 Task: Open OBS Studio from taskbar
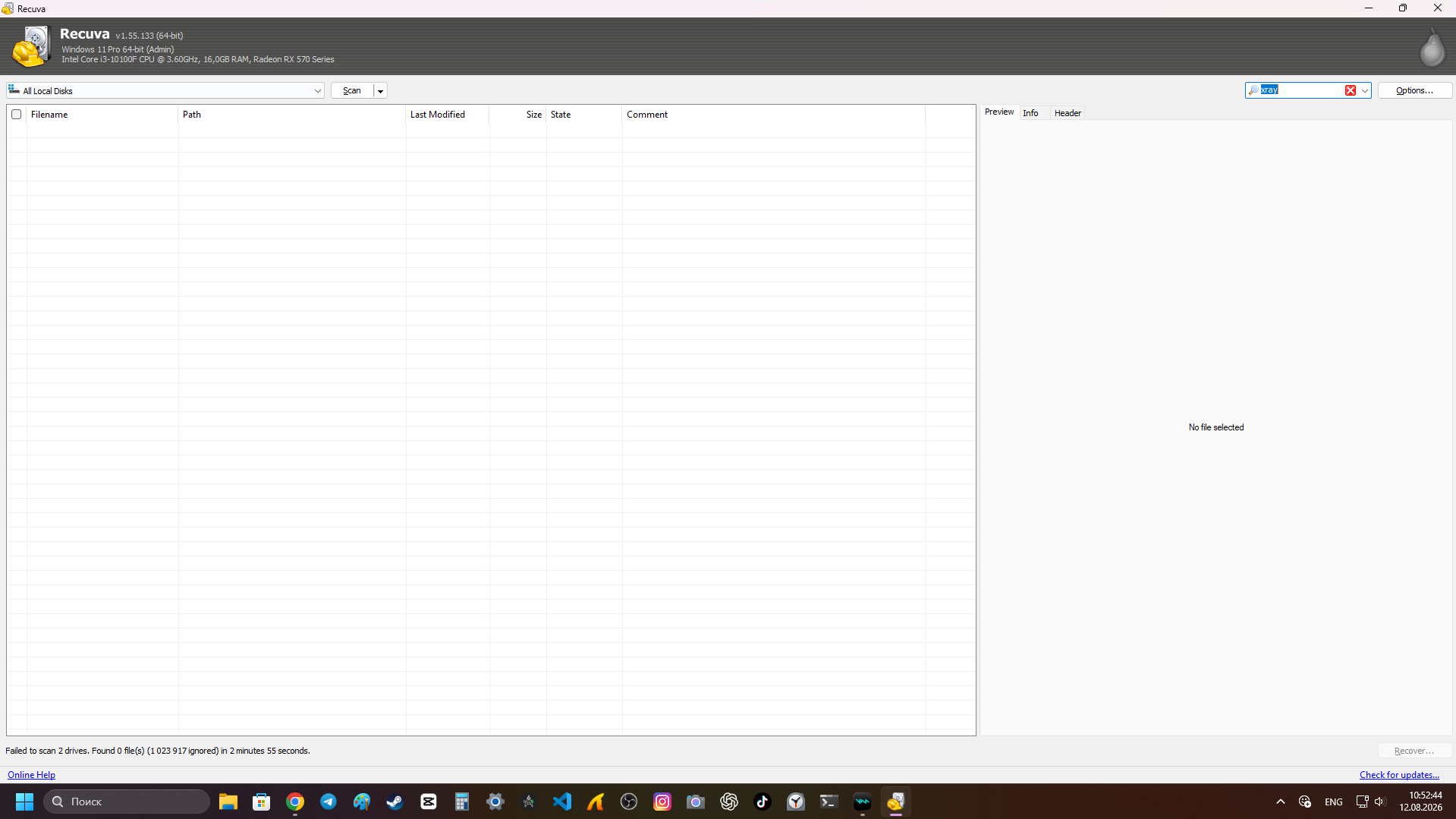click(x=629, y=802)
